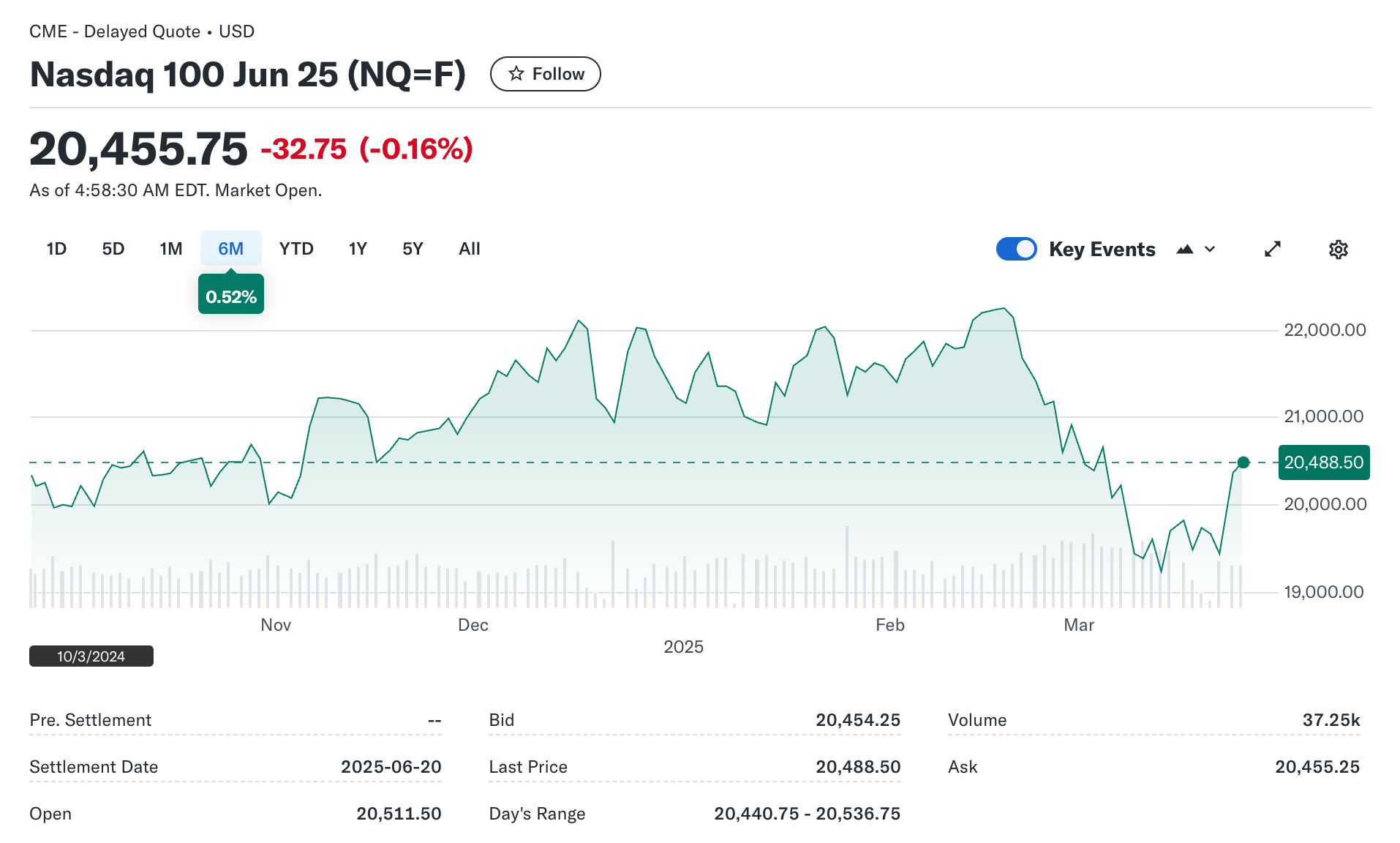Screen dimensions: 1400x843
Task: Click the Settlement Date value 2025-06-20
Action: (x=391, y=767)
